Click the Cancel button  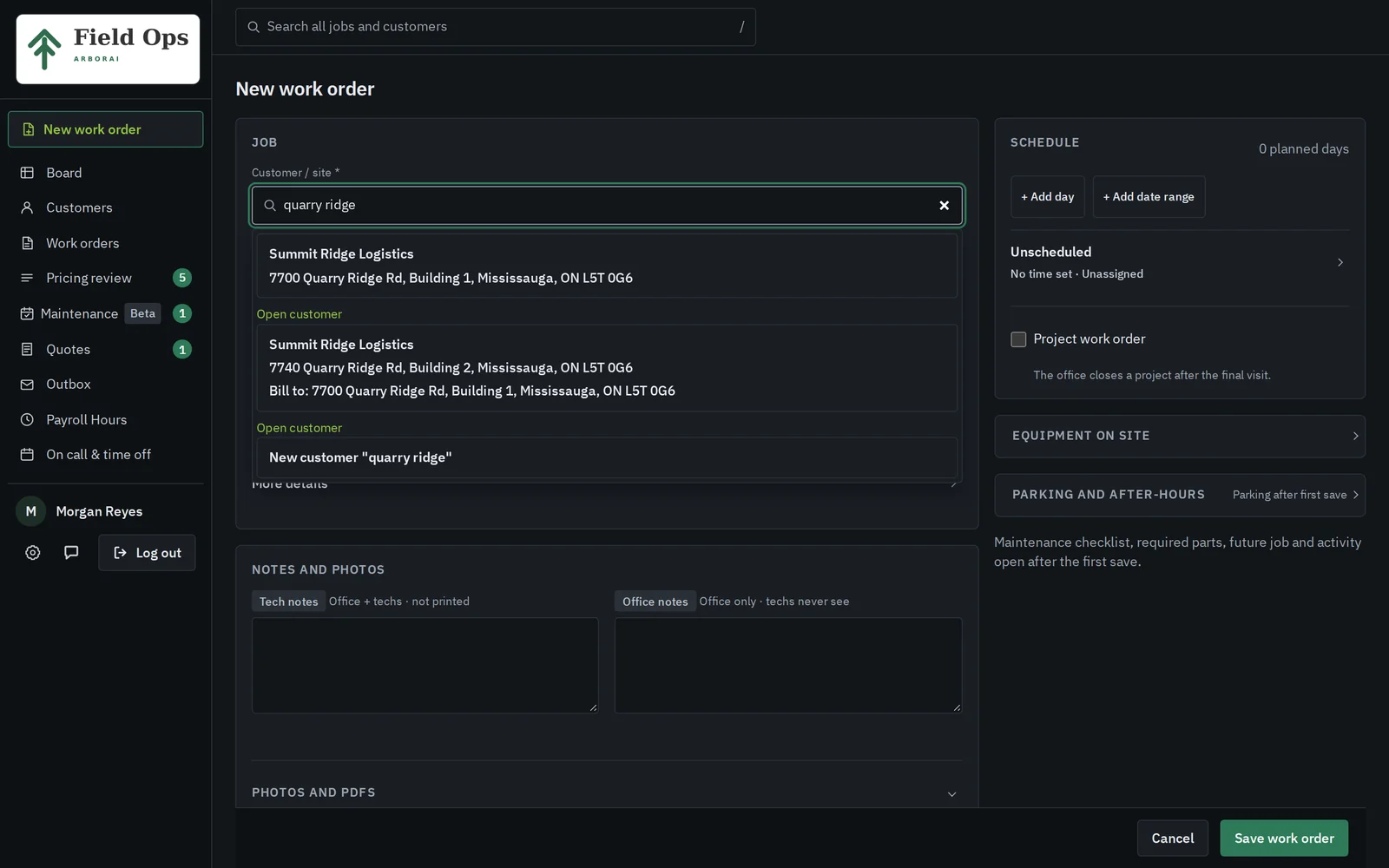click(x=1173, y=838)
